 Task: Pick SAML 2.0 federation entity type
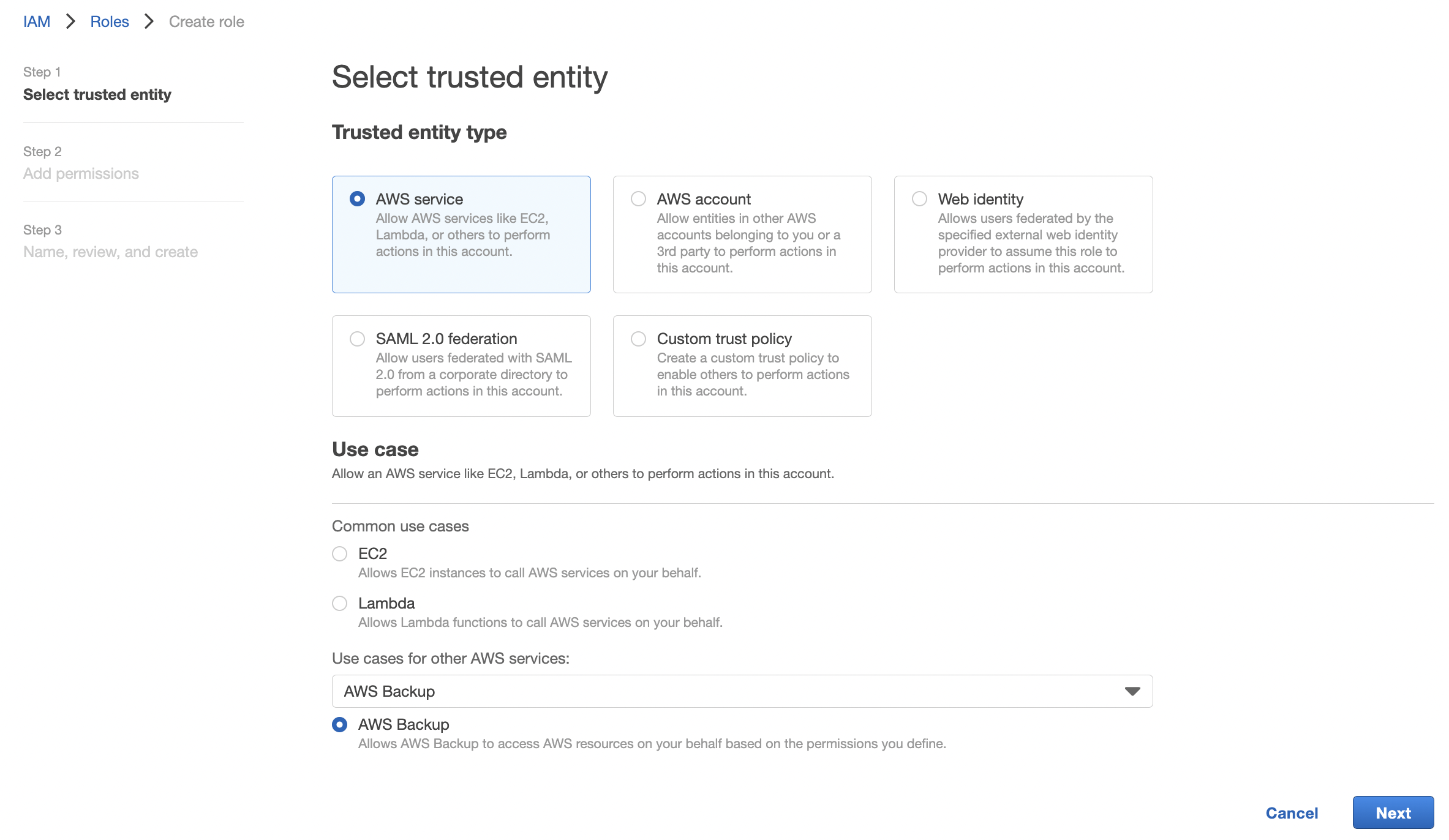pyautogui.click(x=357, y=339)
